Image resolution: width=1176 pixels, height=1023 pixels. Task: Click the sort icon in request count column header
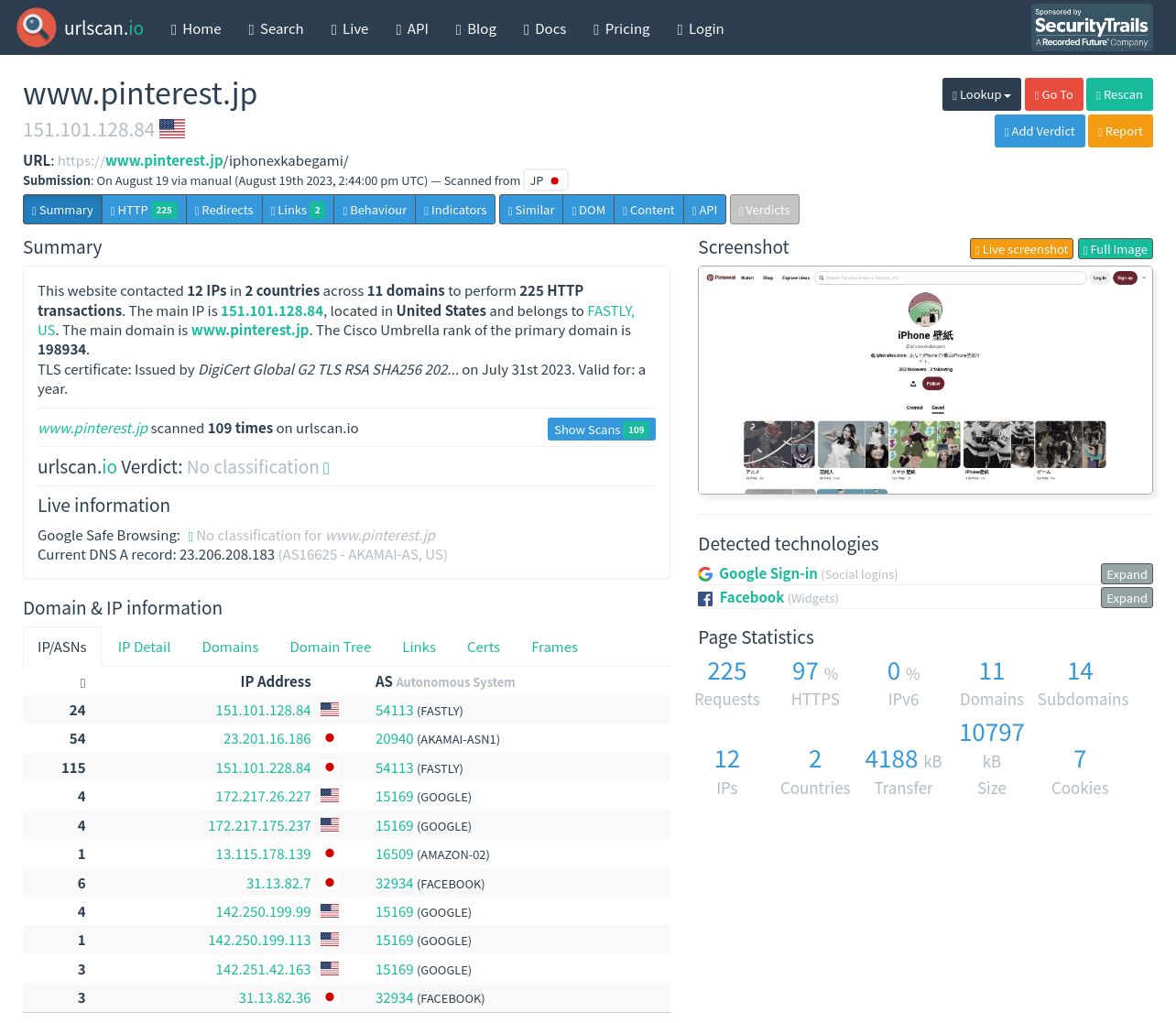coord(82,683)
